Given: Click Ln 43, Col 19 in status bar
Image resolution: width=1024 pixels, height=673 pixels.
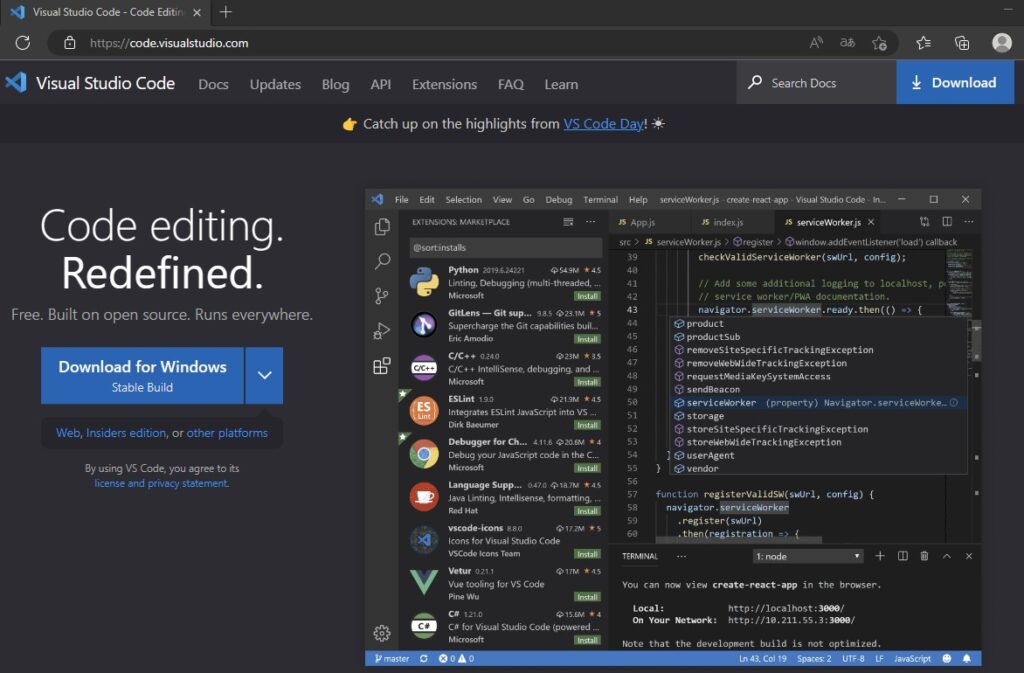Looking at the screenshot, I should pyautogui.click(x=763, y=658).
